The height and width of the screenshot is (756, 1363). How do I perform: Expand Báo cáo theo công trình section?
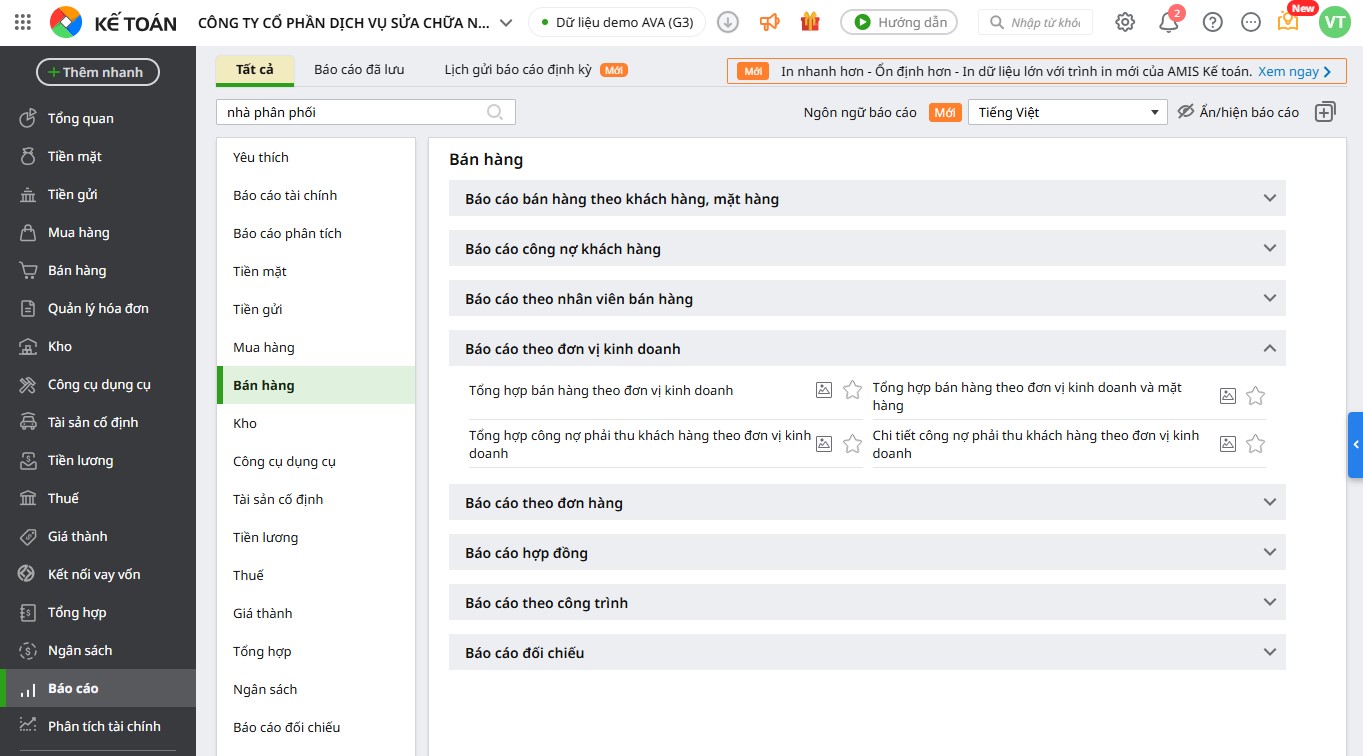pos(867,602)
